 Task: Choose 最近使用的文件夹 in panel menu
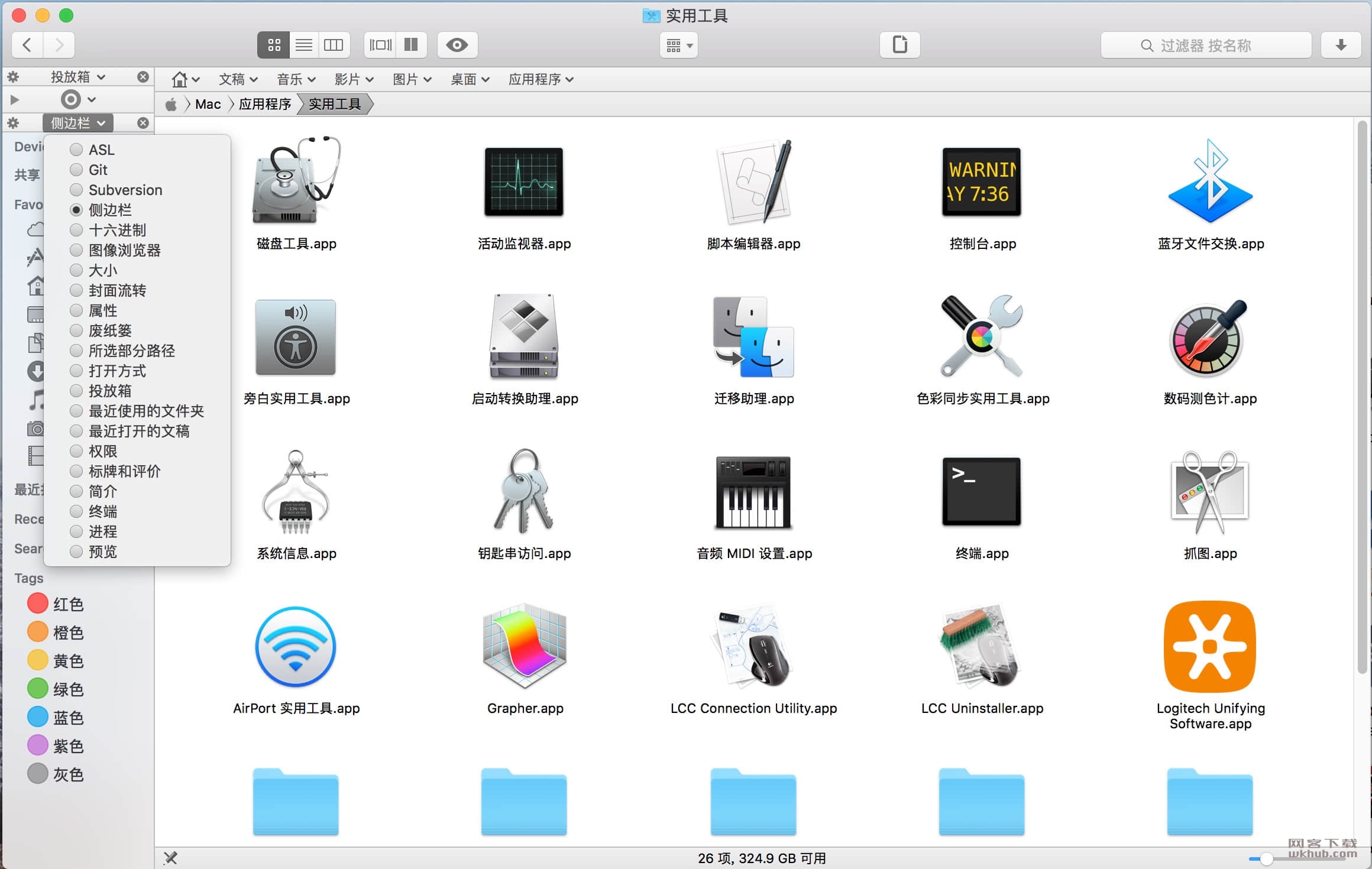pyautogui.click(x=146, y=411)
